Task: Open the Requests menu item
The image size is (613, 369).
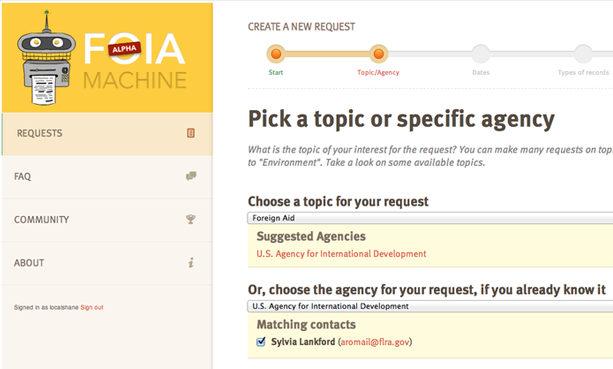Action: (x=108, y=134)
